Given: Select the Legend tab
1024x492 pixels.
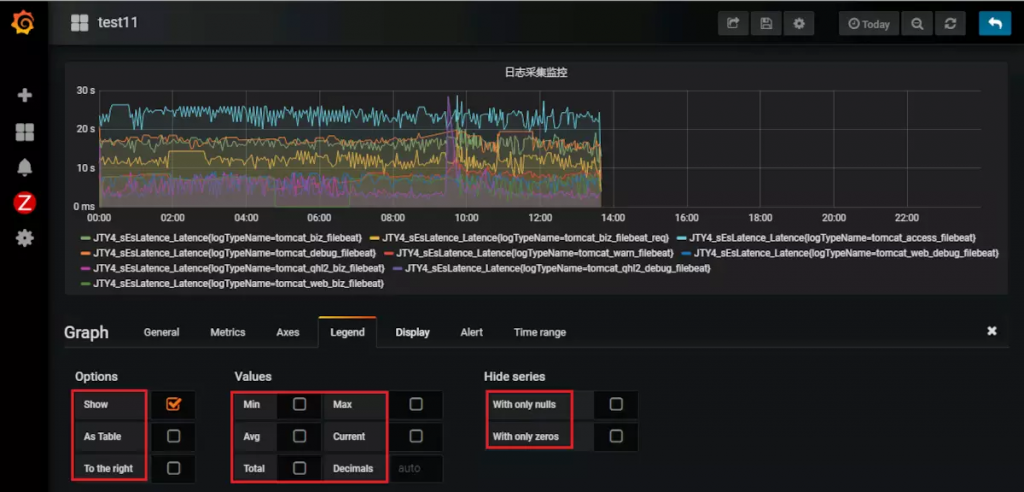Looking at the screenshot, I should pyautogui.click(x=347, y=332).
